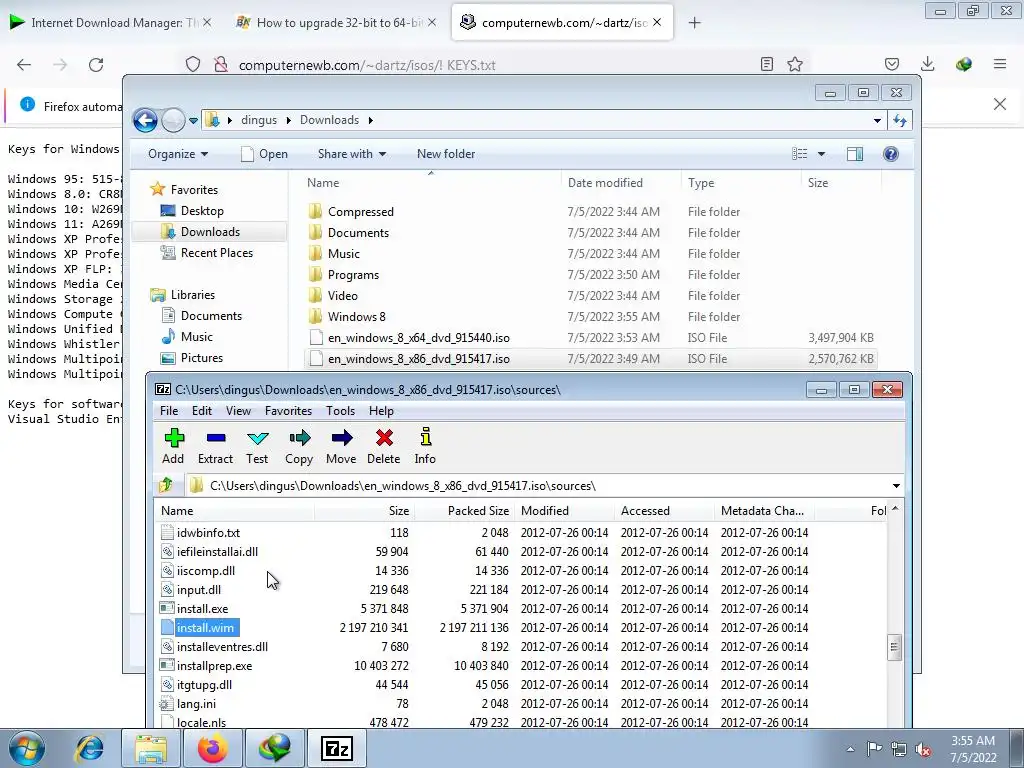The height and width of the screenshot is (768, 1024).
Task: Click Firefox icon on the taskbar
Action: (213, 748)
